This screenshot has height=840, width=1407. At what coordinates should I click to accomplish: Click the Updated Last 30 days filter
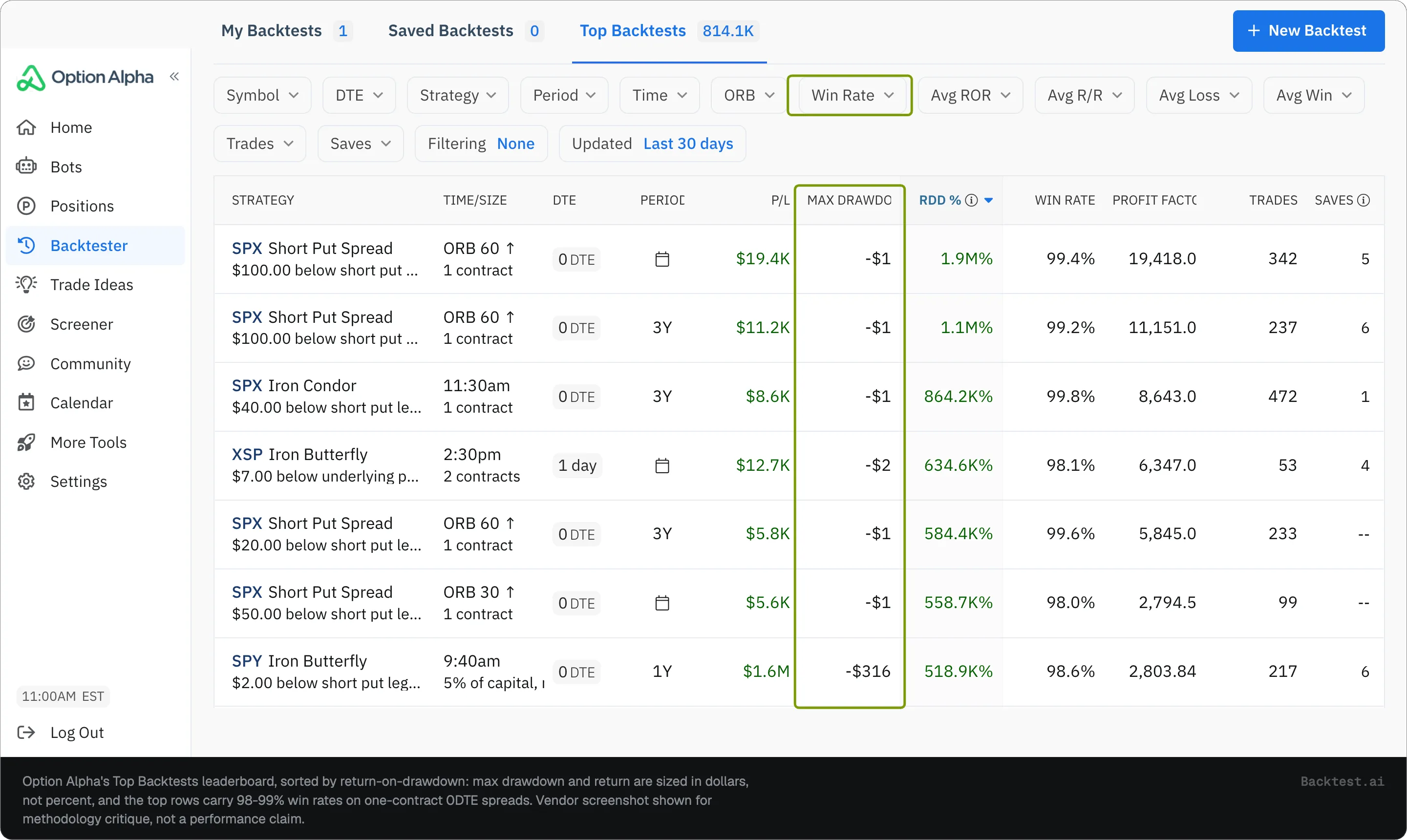pos(652,144)
